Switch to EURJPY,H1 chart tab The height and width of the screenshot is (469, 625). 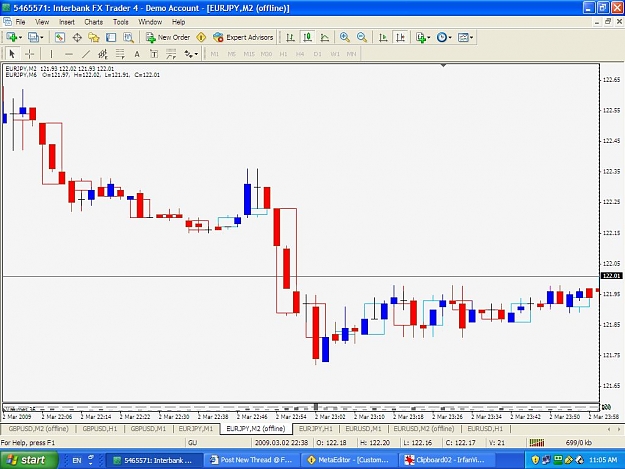(x=315, y=429)
